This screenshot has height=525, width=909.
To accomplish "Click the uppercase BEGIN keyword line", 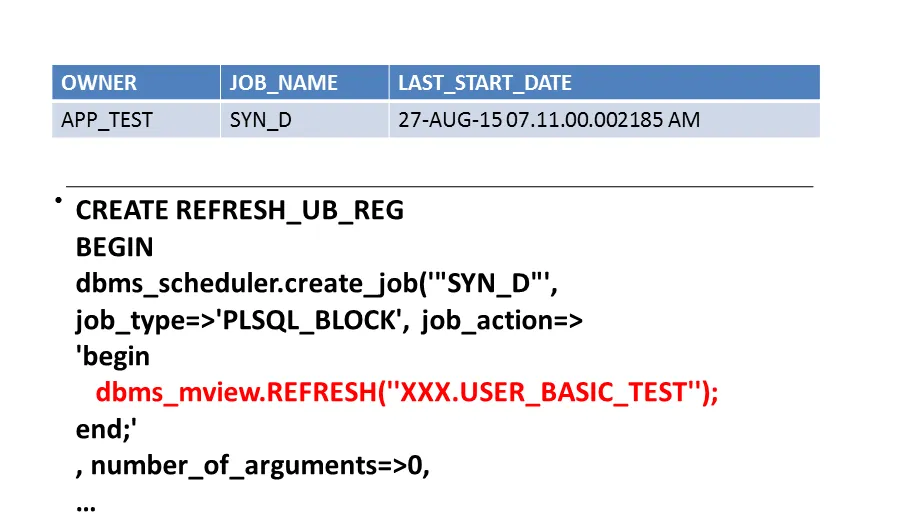I will tap(114, 247).
